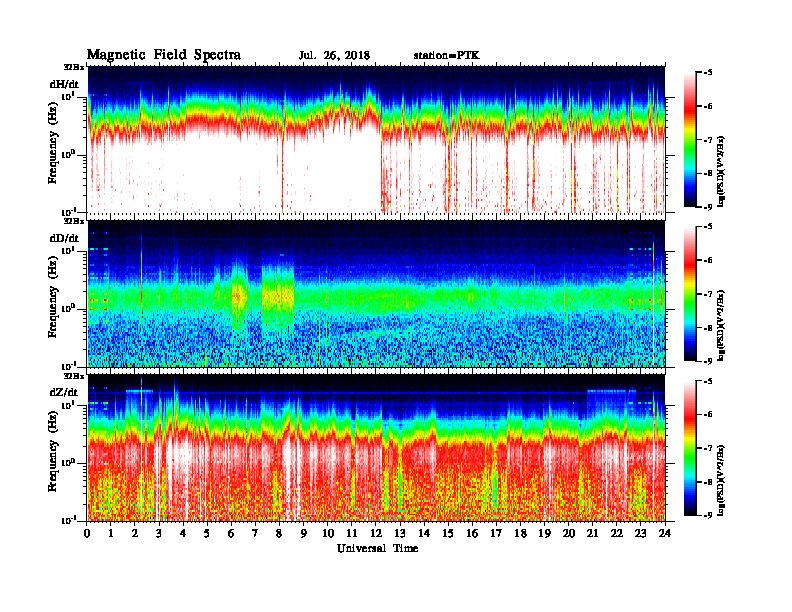Image resolution: width=792 pixels, height=612 pixels.
Task: Click hour tick label '24' on time axis
Action: tap(665, 533)
